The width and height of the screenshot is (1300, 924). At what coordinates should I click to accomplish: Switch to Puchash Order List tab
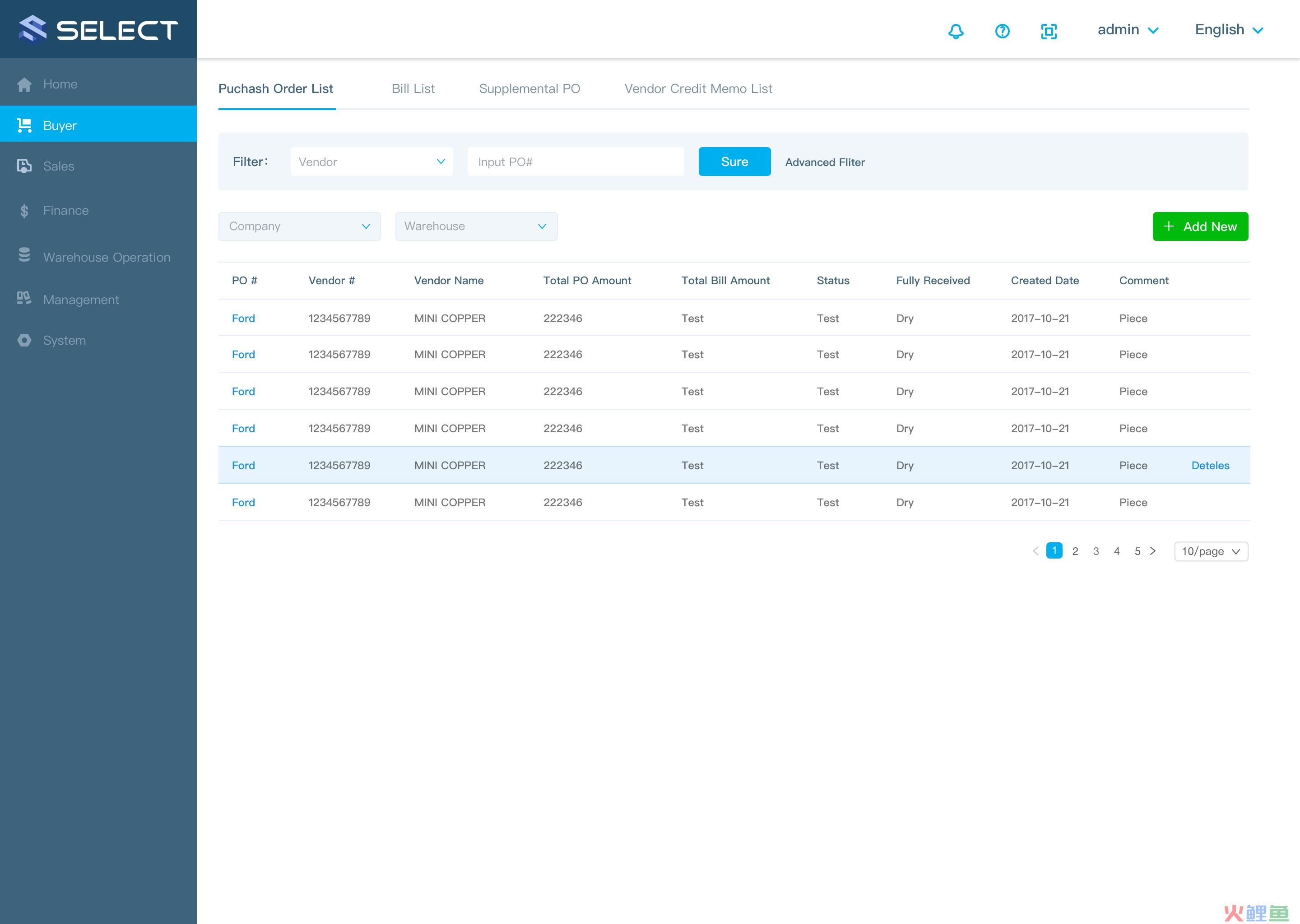coord(275,89)
